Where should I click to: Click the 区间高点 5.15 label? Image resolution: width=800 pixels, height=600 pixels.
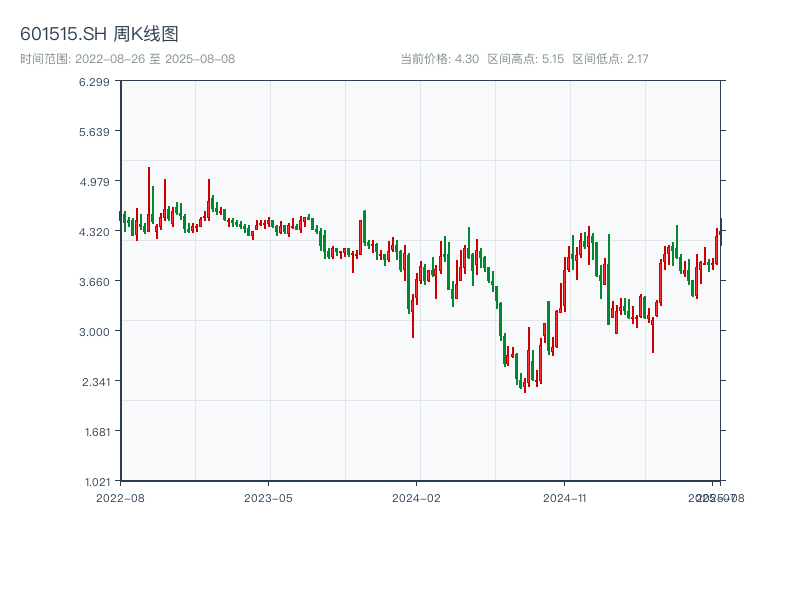(x=525, y=59)
